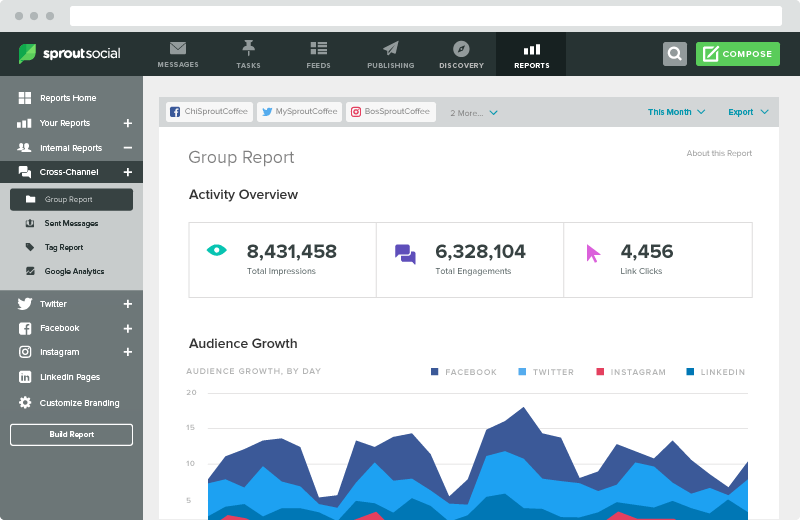This screenshot has height=520, width=800.
Task: Open the This Month date dropdown
Action: (x=676, y=112)
